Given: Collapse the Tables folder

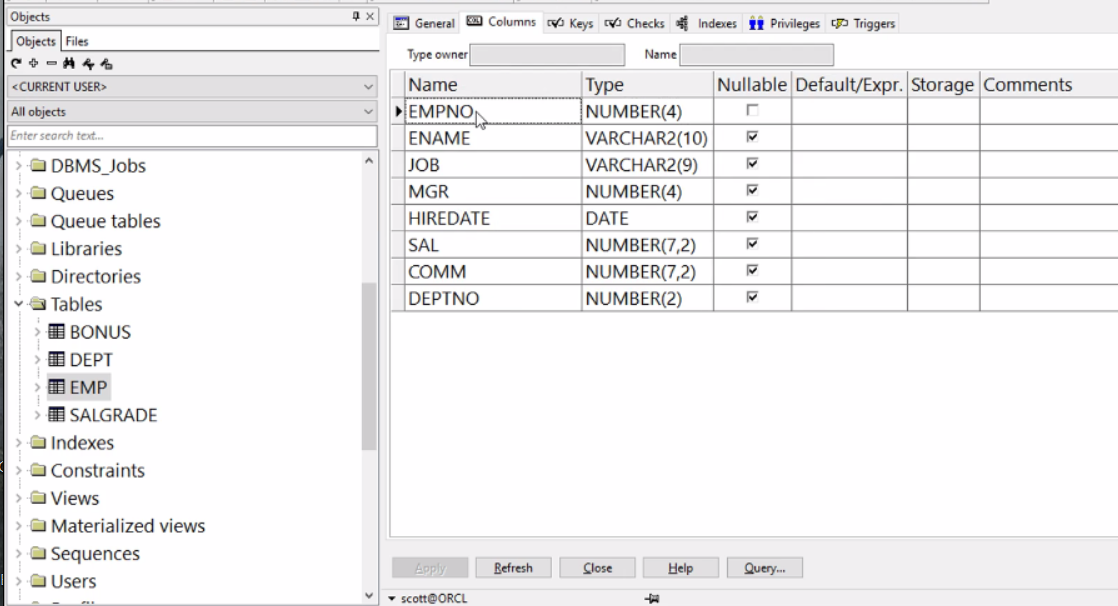Looking at the screenshot, I should (x=19, y=304).
